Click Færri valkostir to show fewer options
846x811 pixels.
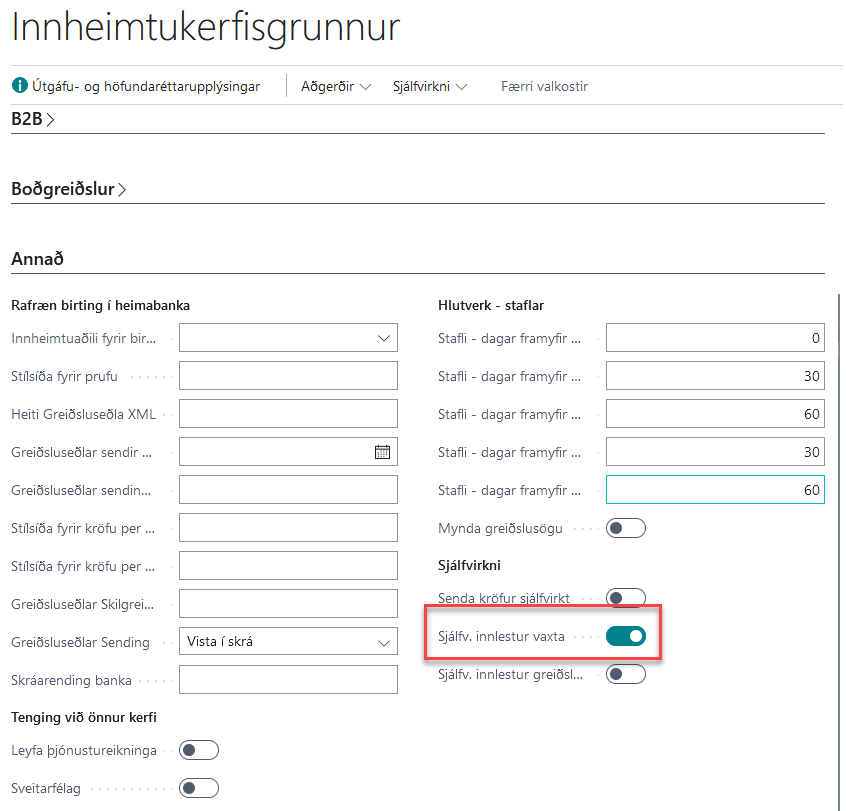(x=544, y=86)
